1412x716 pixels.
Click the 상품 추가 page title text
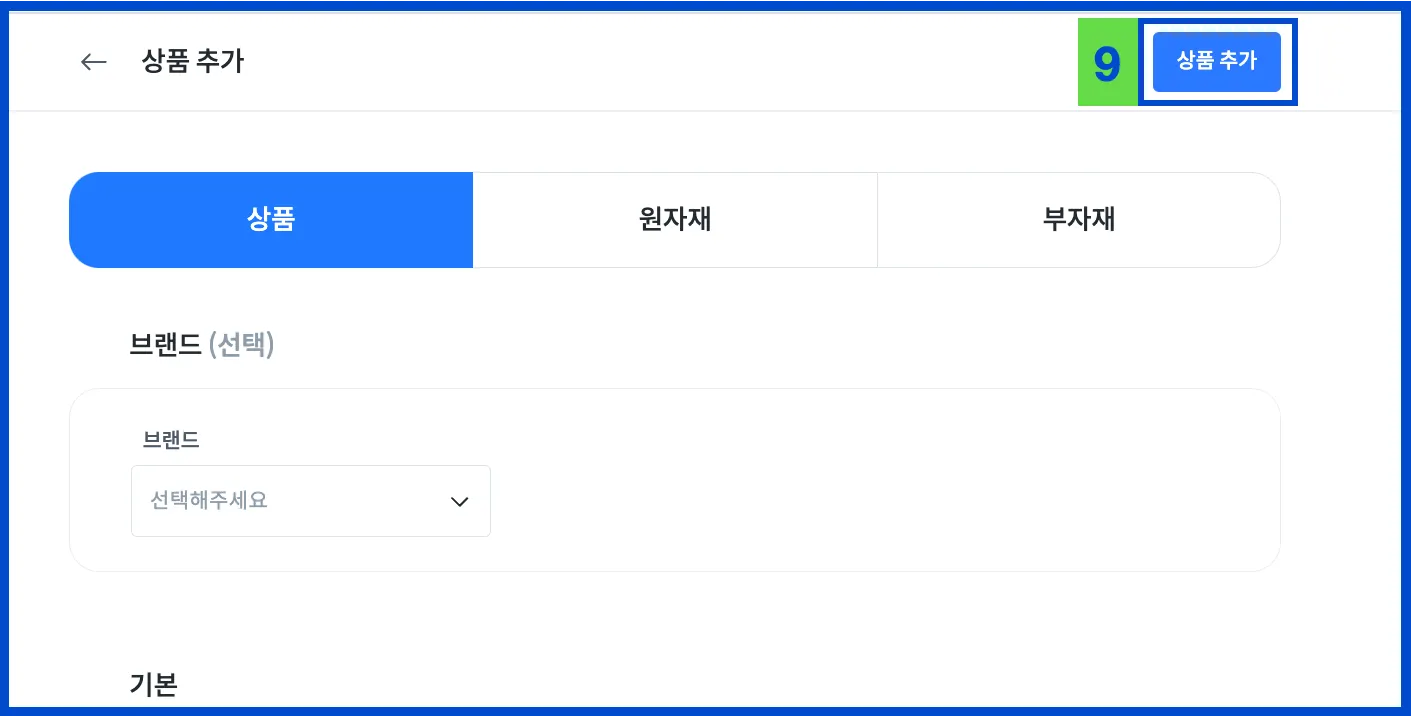193,62
